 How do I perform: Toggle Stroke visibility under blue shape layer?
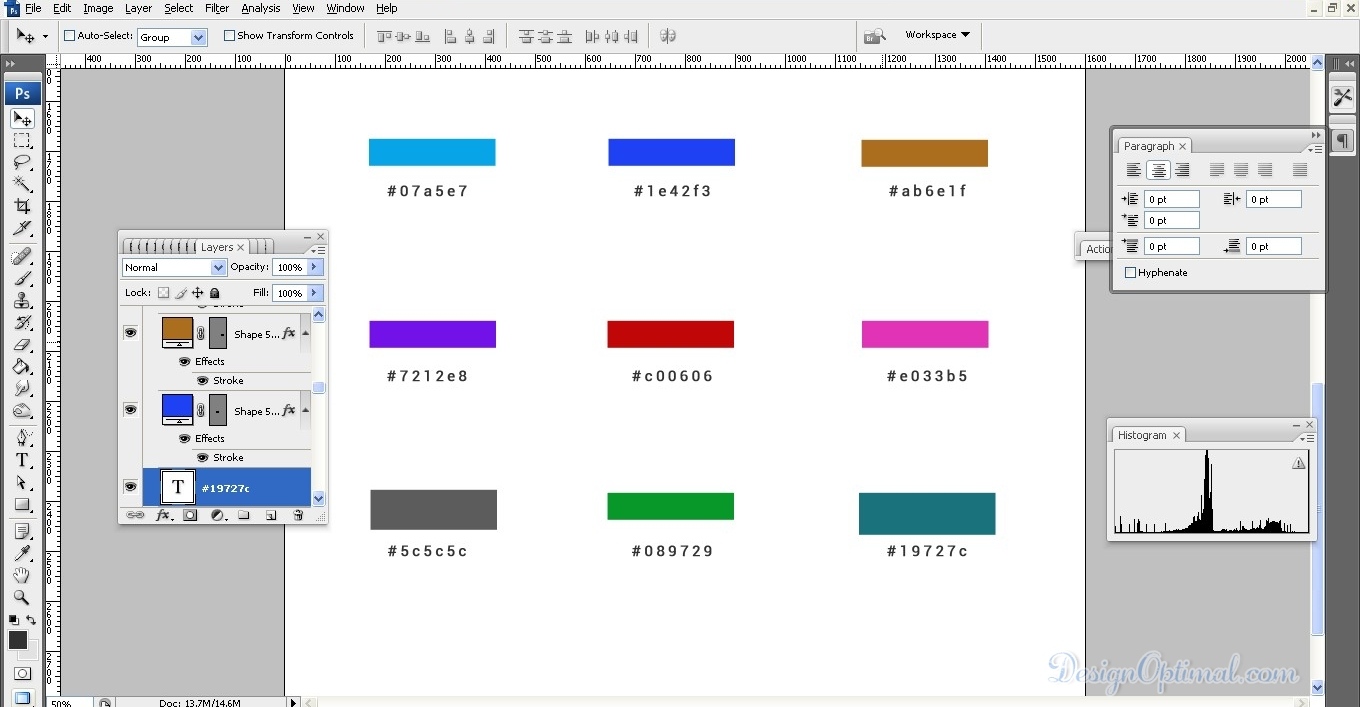(202, 457)
